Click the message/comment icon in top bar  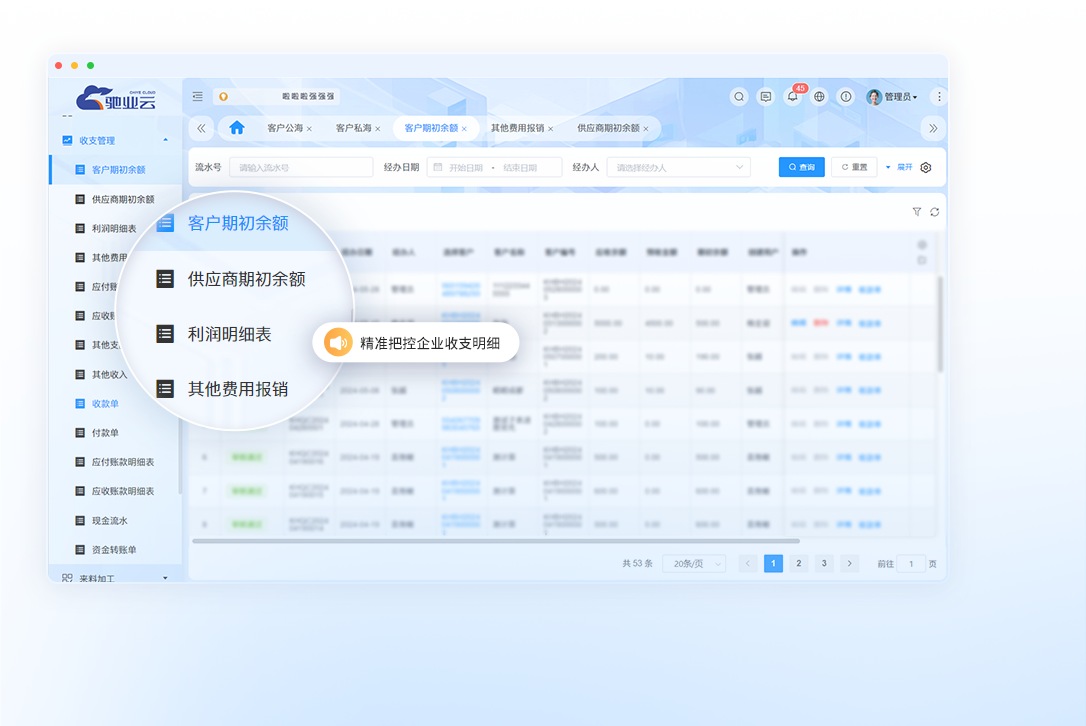[765, 96]
